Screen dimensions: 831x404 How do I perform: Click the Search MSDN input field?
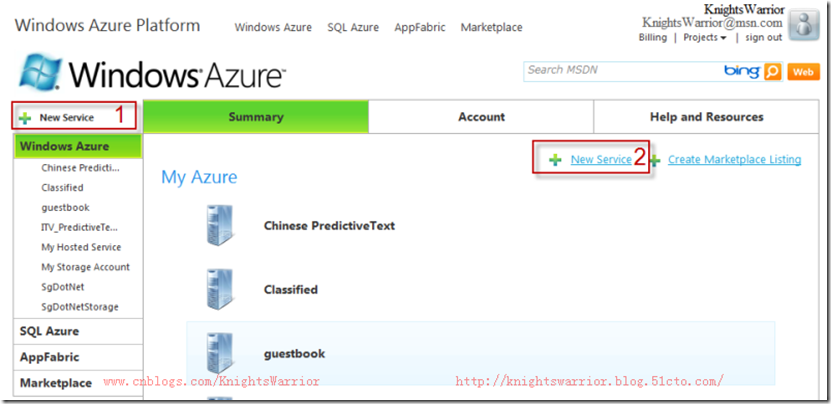point(620,71)
